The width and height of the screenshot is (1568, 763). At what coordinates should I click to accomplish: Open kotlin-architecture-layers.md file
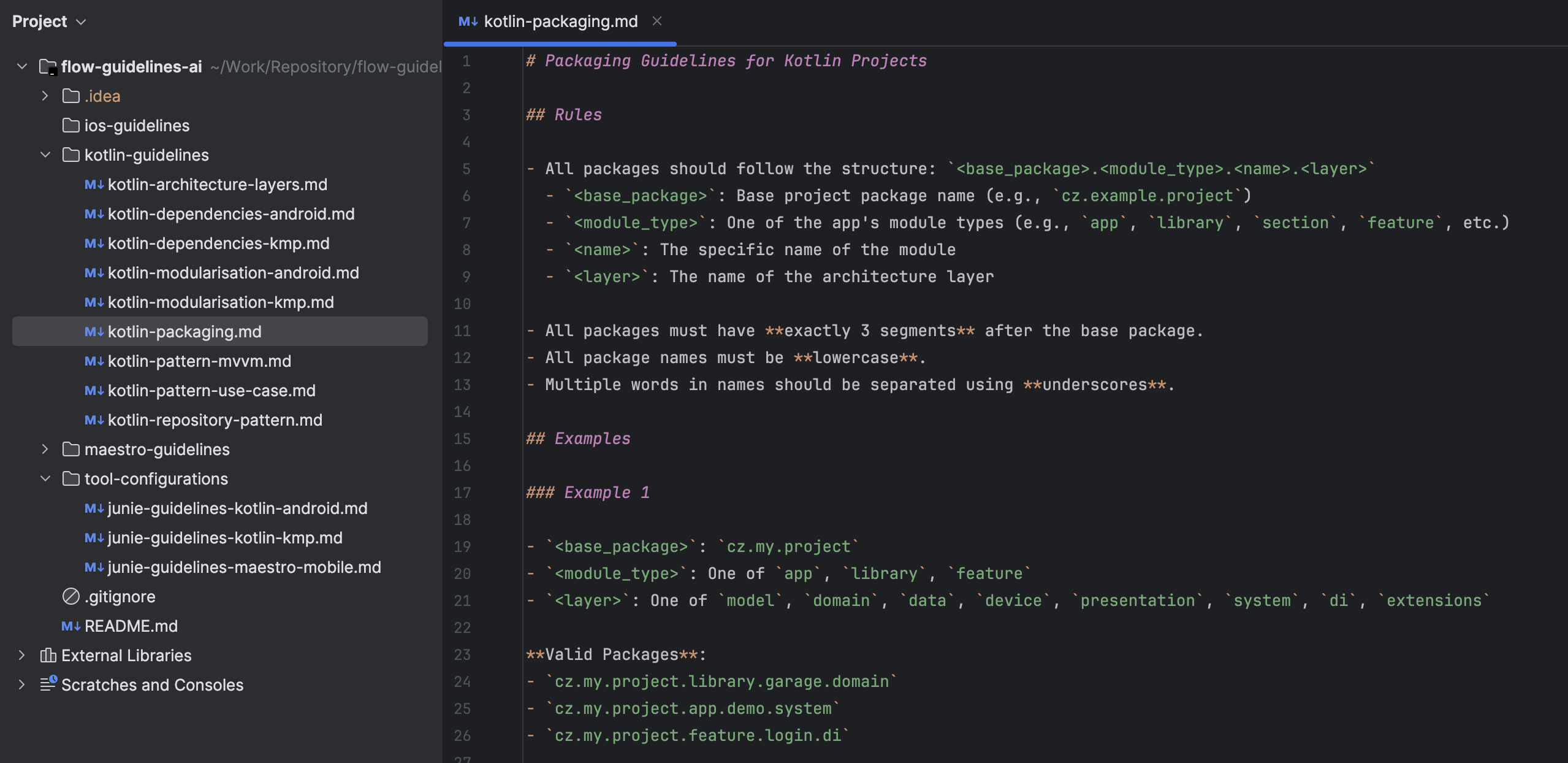(x=217, y=184)
